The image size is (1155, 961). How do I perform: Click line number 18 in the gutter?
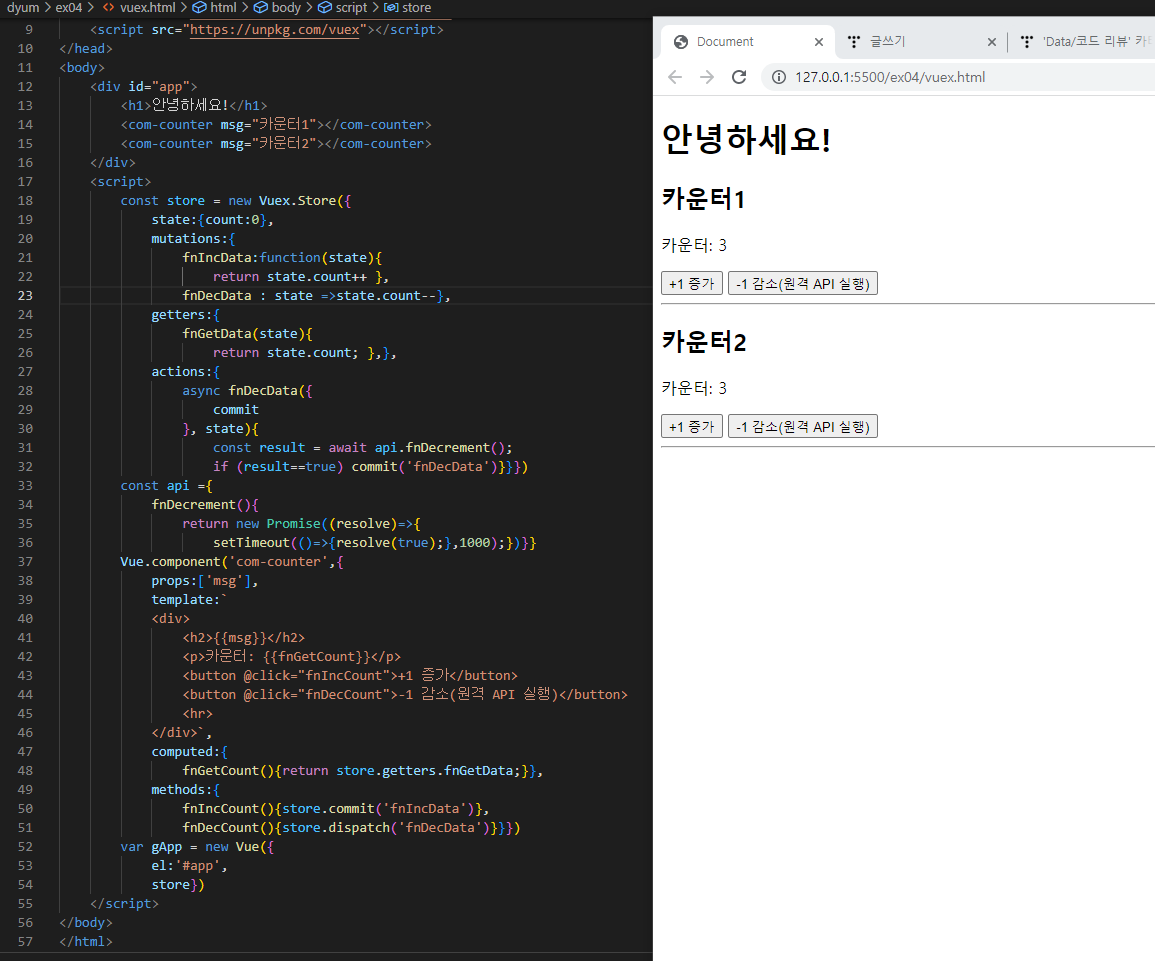(25, 200)
